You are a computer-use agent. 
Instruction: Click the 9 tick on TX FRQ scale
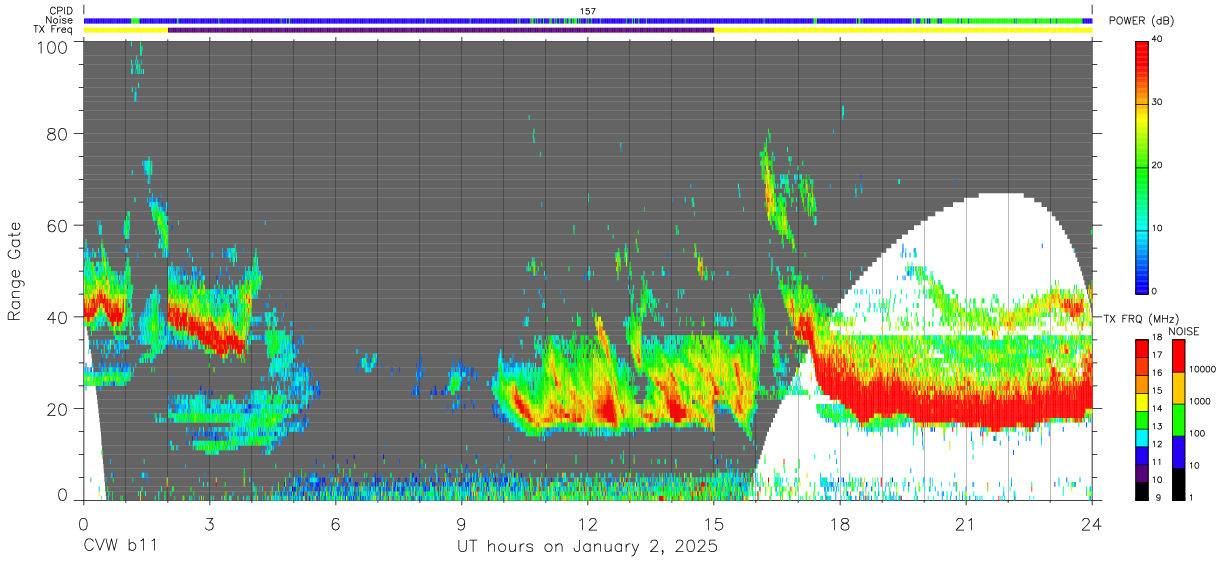[1159, 497]
